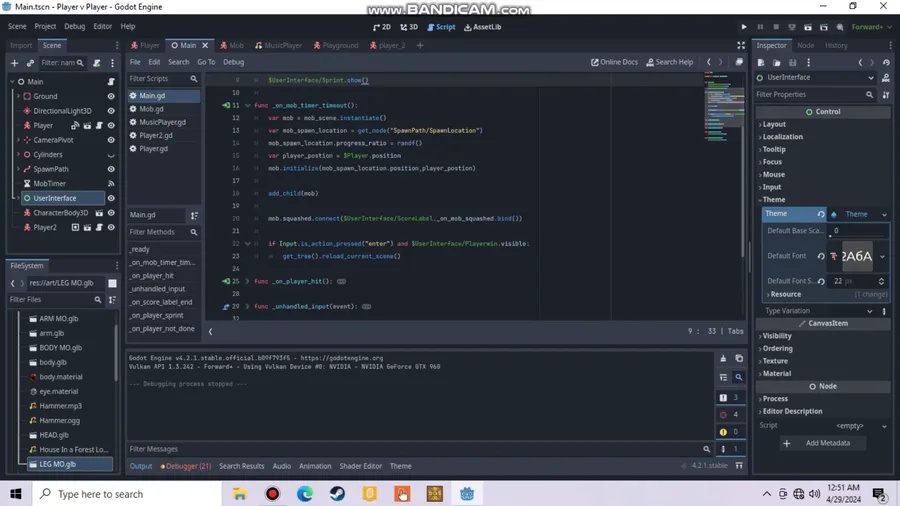Select _on_player_hit in methods list
The width and height of the screenshot is (900, 506).
point(152,276)
